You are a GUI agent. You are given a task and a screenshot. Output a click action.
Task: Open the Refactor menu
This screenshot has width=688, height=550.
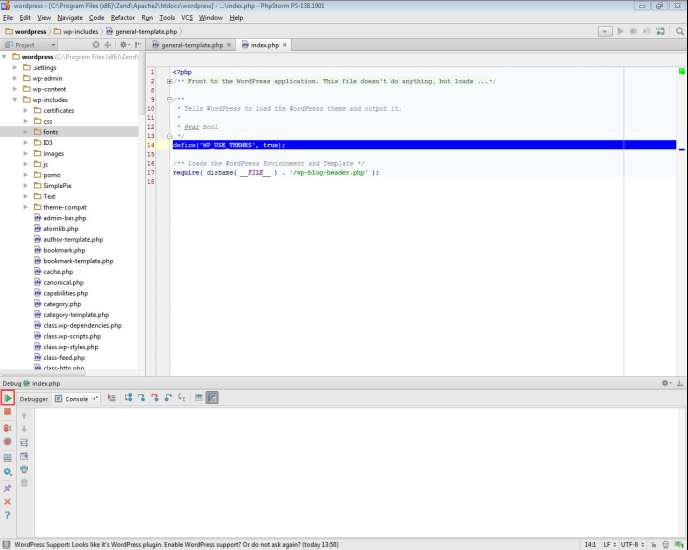[122, 17]
